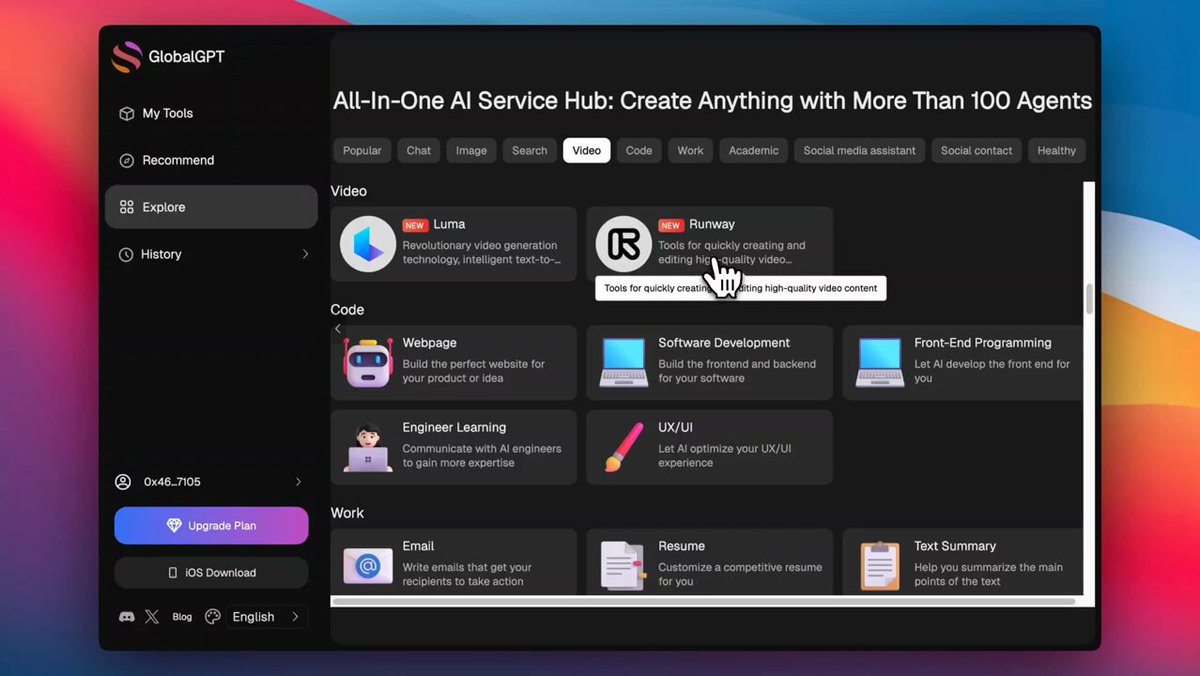The image size is (1200, 676).
Task: Click the Luma NEW badge
Action: pos(414,226)
